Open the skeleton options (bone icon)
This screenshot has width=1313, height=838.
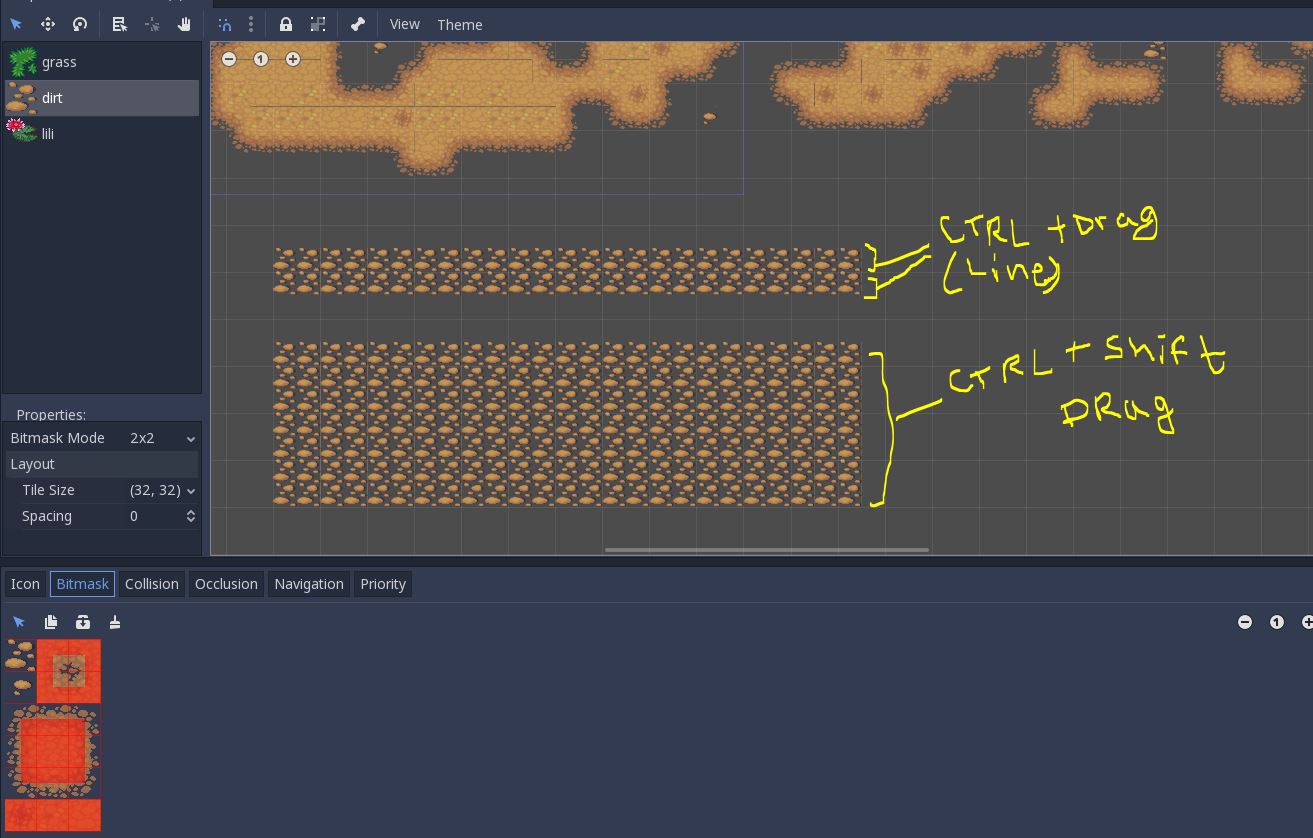point(357,24)
